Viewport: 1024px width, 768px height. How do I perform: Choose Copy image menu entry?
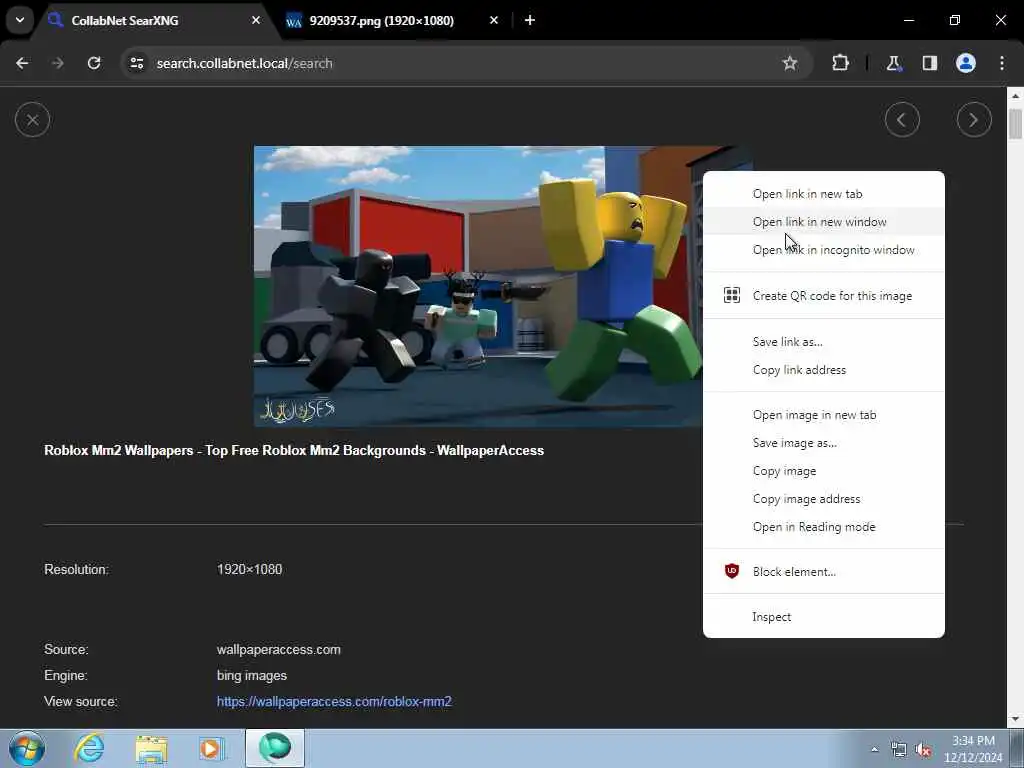pos(824,471)
